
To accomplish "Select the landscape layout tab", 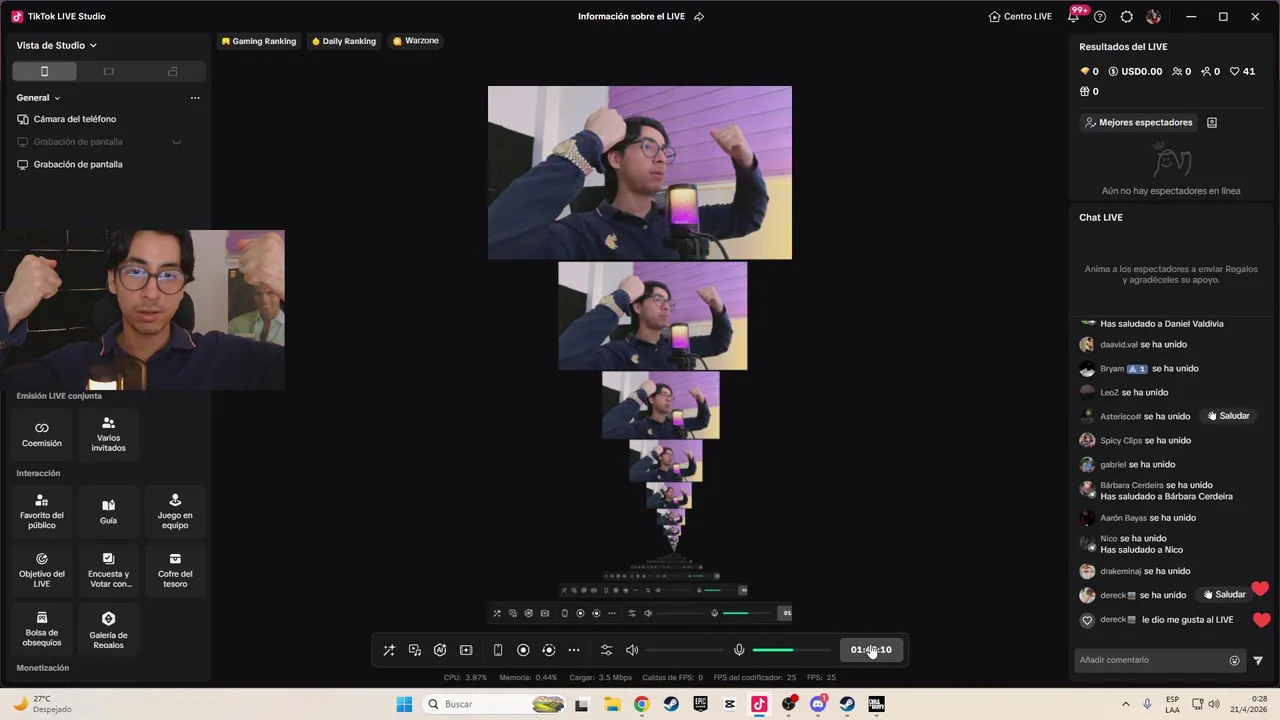I will pyautogui.click(x=109, y=71).
